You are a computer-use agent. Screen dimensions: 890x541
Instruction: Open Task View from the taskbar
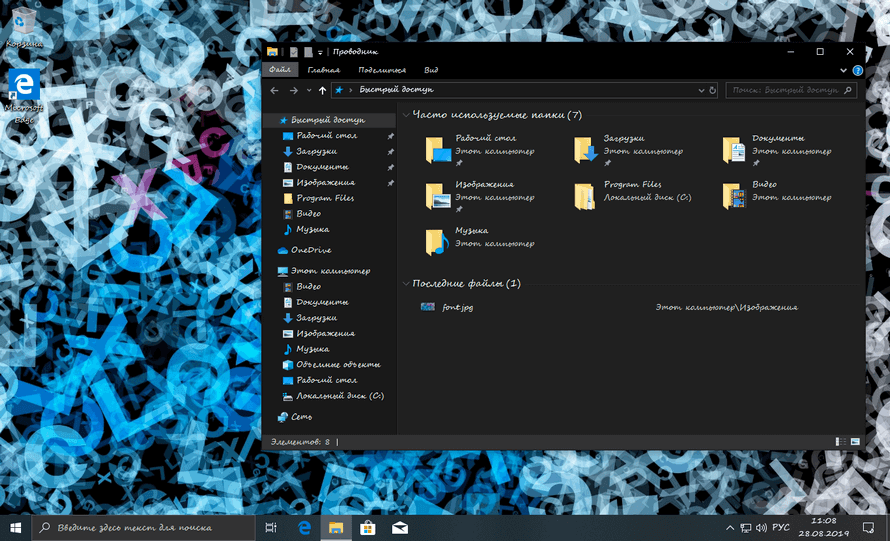coord(271,528)
